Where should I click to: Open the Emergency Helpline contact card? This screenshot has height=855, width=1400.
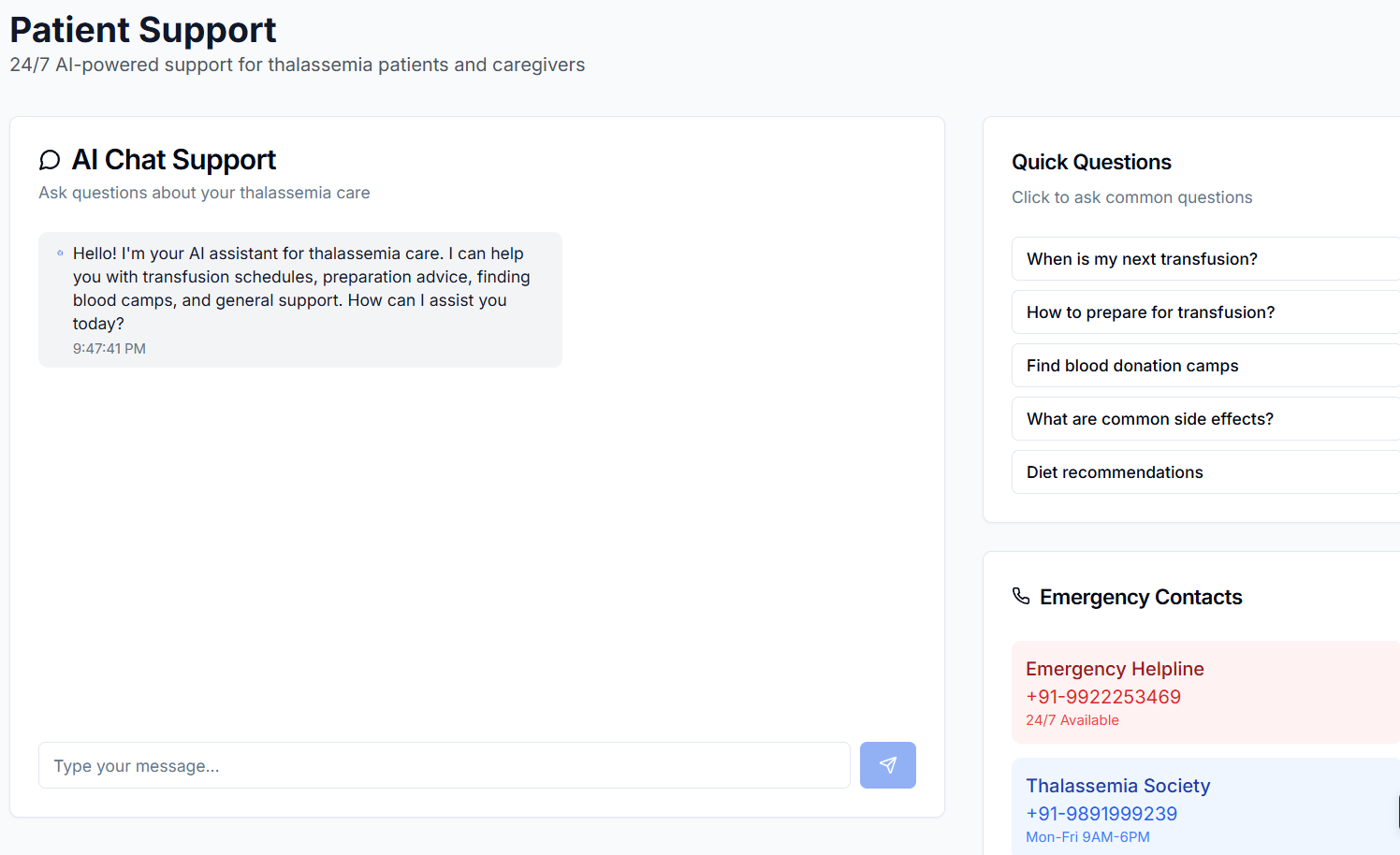1205,692
